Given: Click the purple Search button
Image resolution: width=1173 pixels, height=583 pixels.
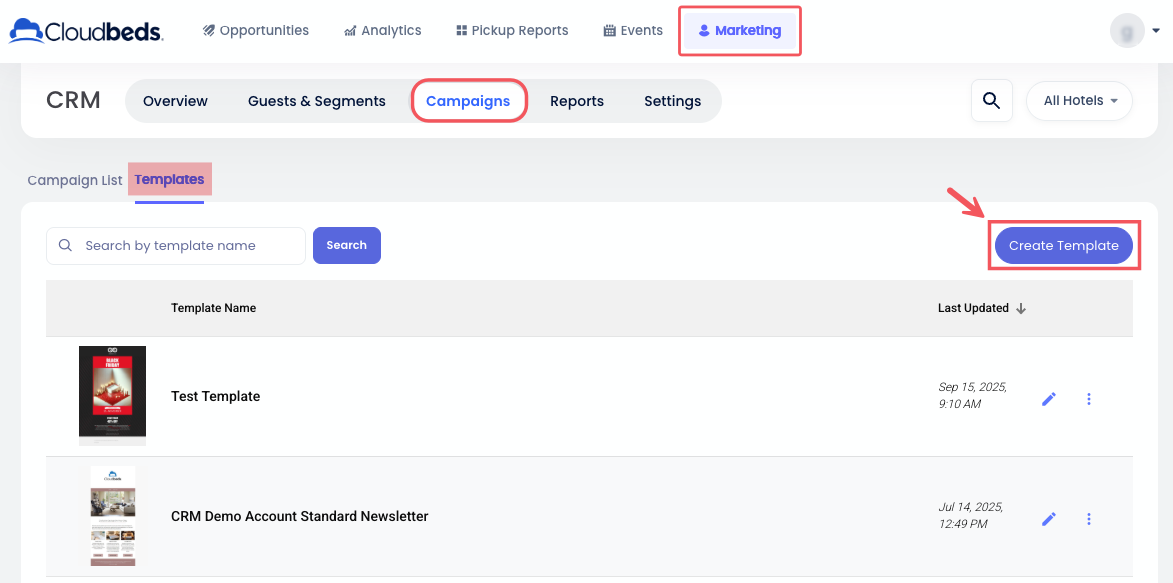Looking at the screenshot, I should [346, 245].
